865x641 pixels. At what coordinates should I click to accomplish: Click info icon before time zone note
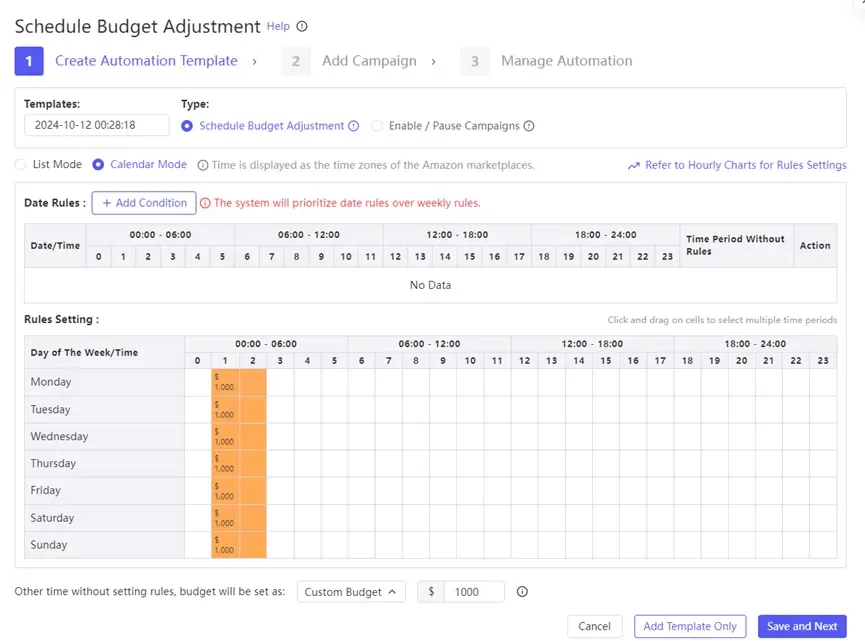pyautogui.click(x=203, y=165)
